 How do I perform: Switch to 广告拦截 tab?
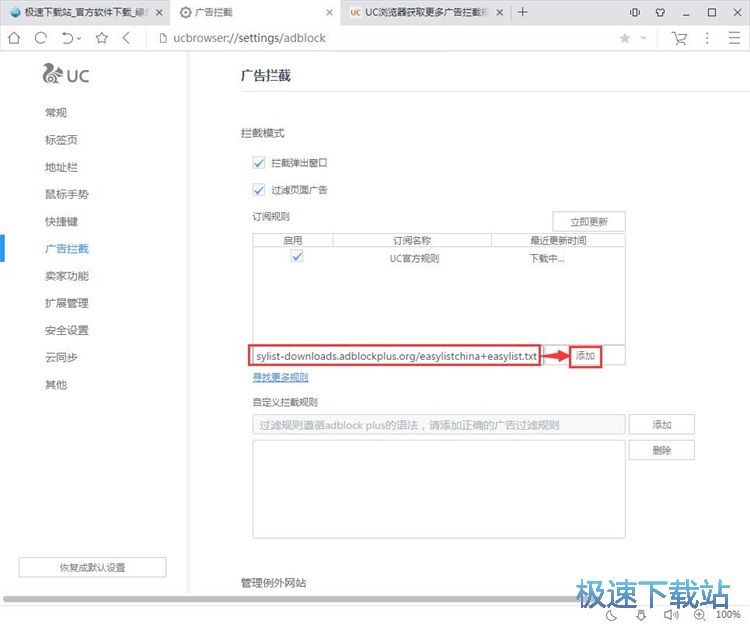255,12
